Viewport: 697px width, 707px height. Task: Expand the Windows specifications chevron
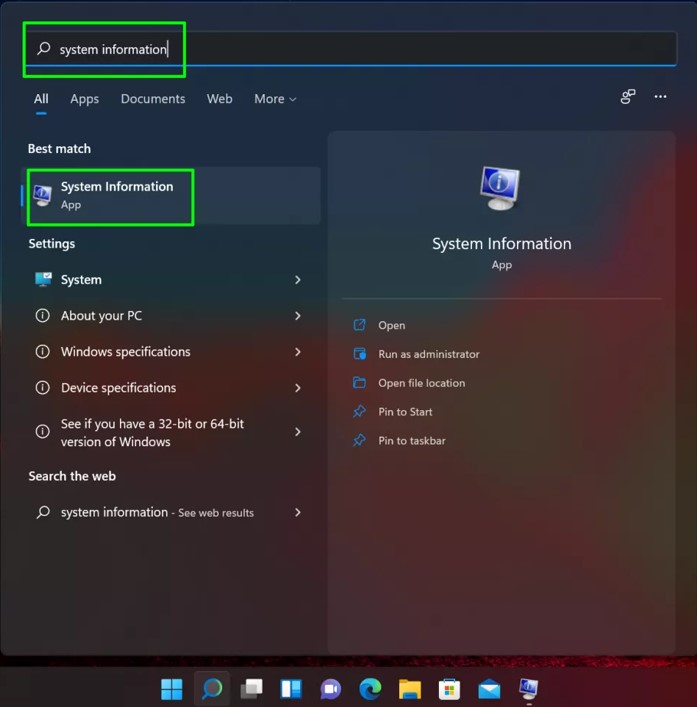(x=298, y=352)
